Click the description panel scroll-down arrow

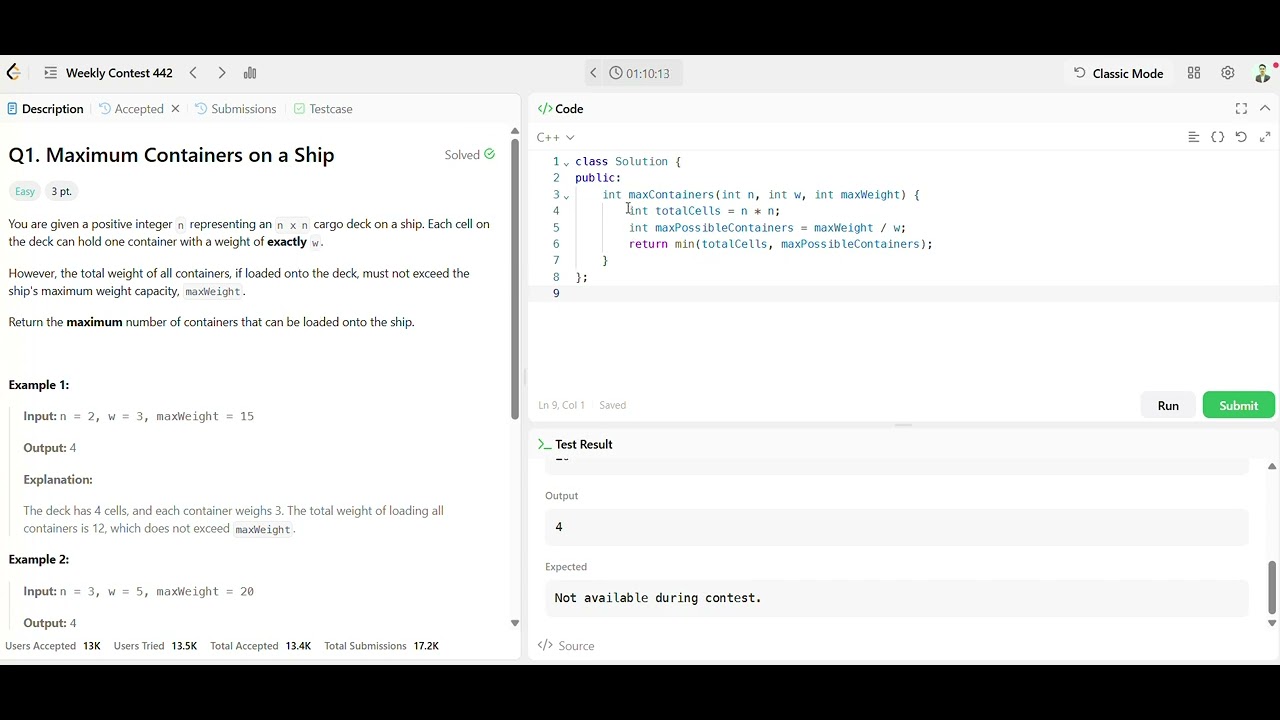[515, 623]
